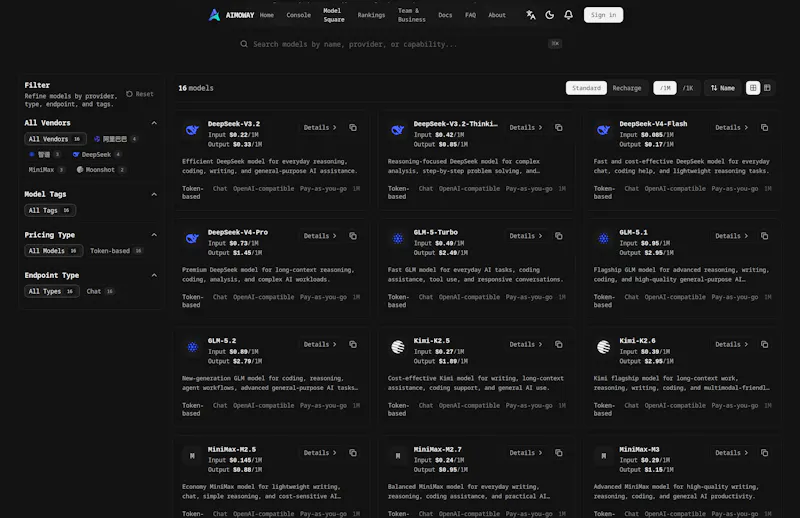Open About page link

[497, 15]
